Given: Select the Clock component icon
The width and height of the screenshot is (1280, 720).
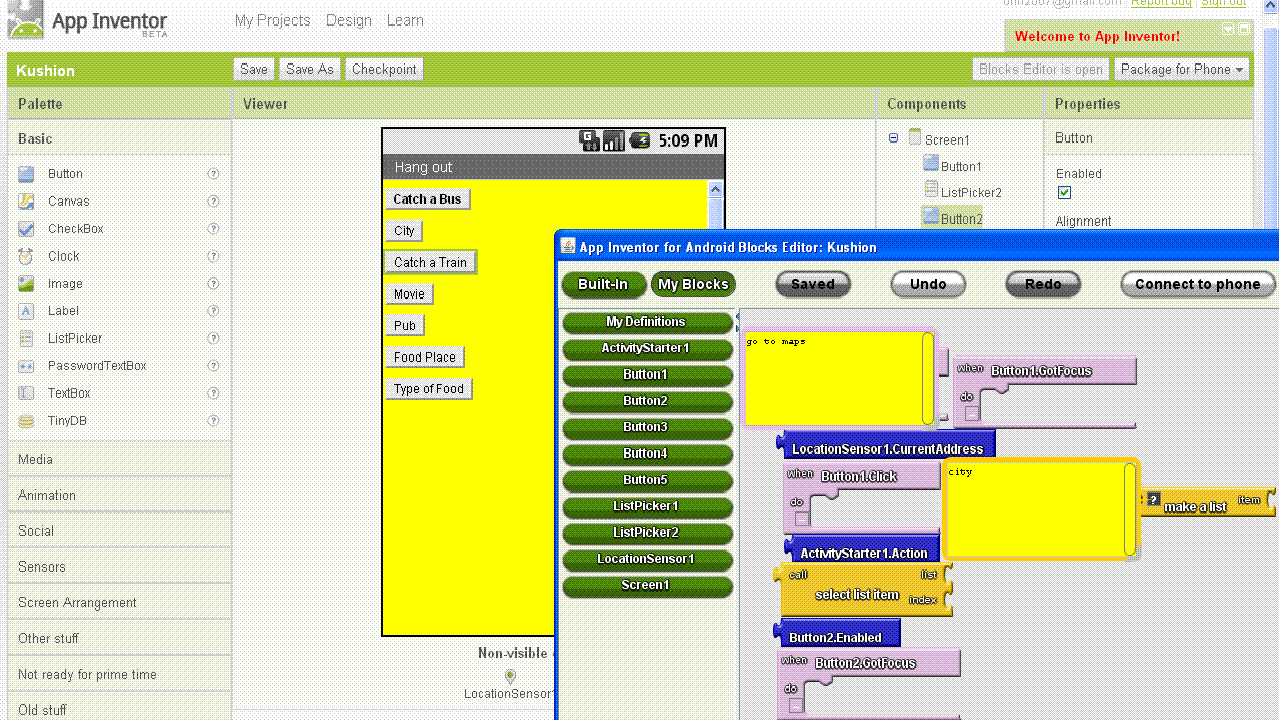Looking at the screenshot, I should 27,257.
